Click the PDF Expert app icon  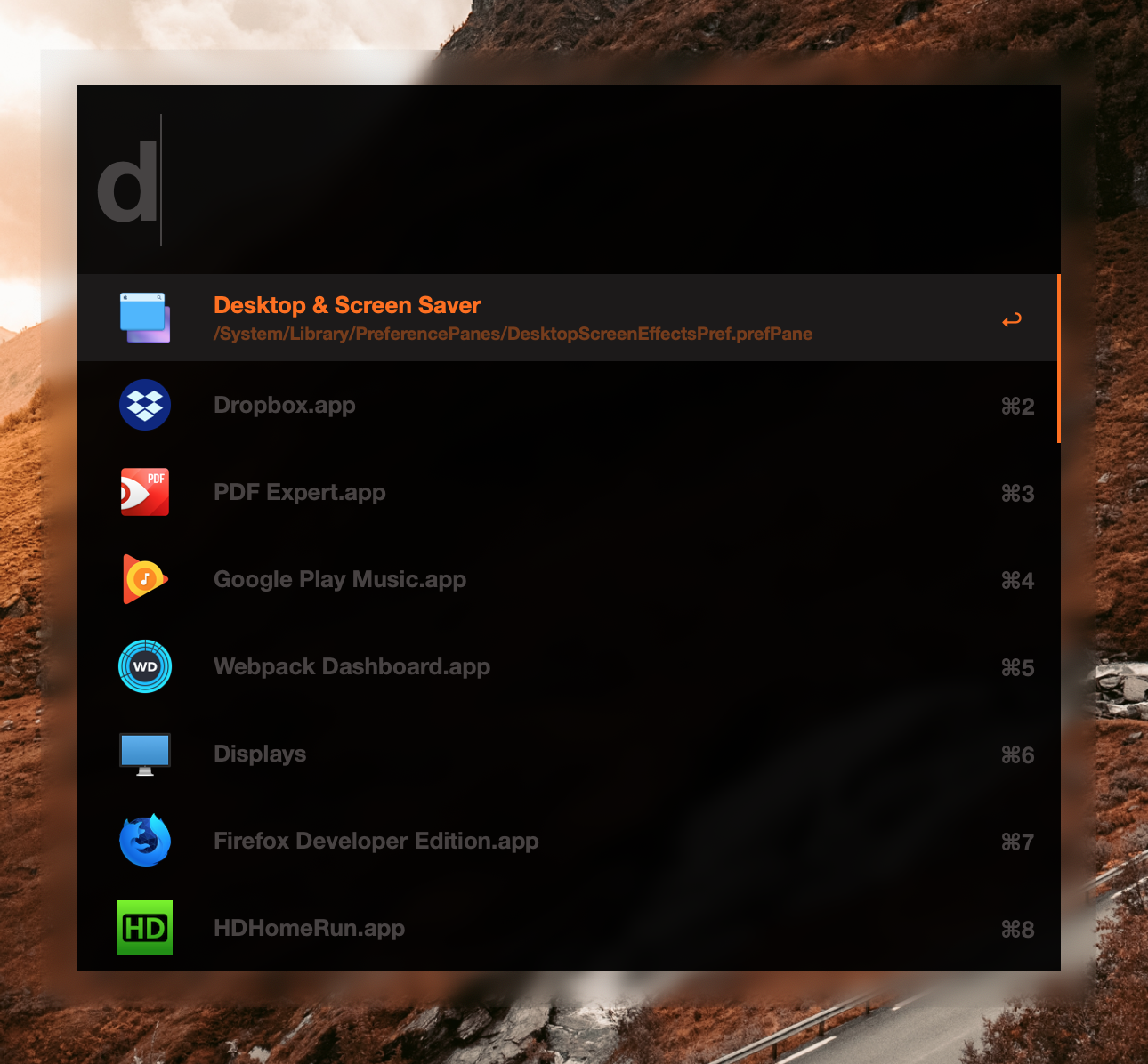(x=145, y=492)
